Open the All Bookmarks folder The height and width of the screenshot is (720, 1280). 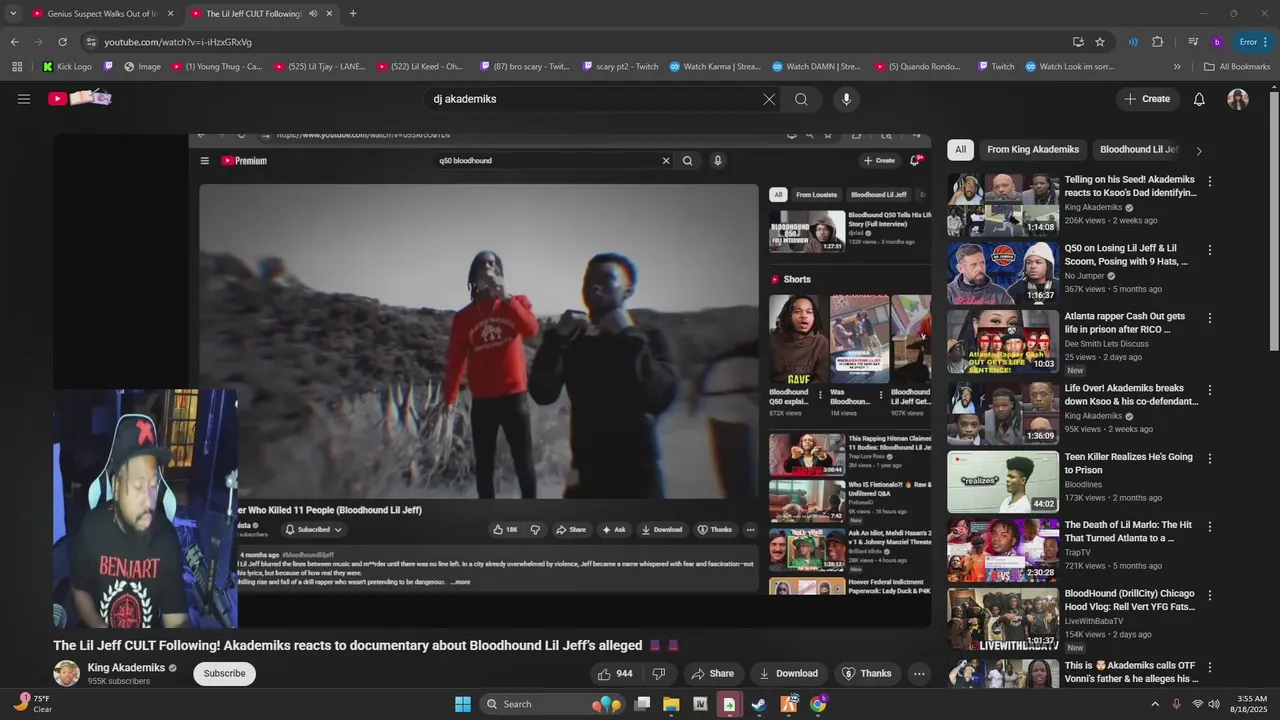tap(1237, 67)
